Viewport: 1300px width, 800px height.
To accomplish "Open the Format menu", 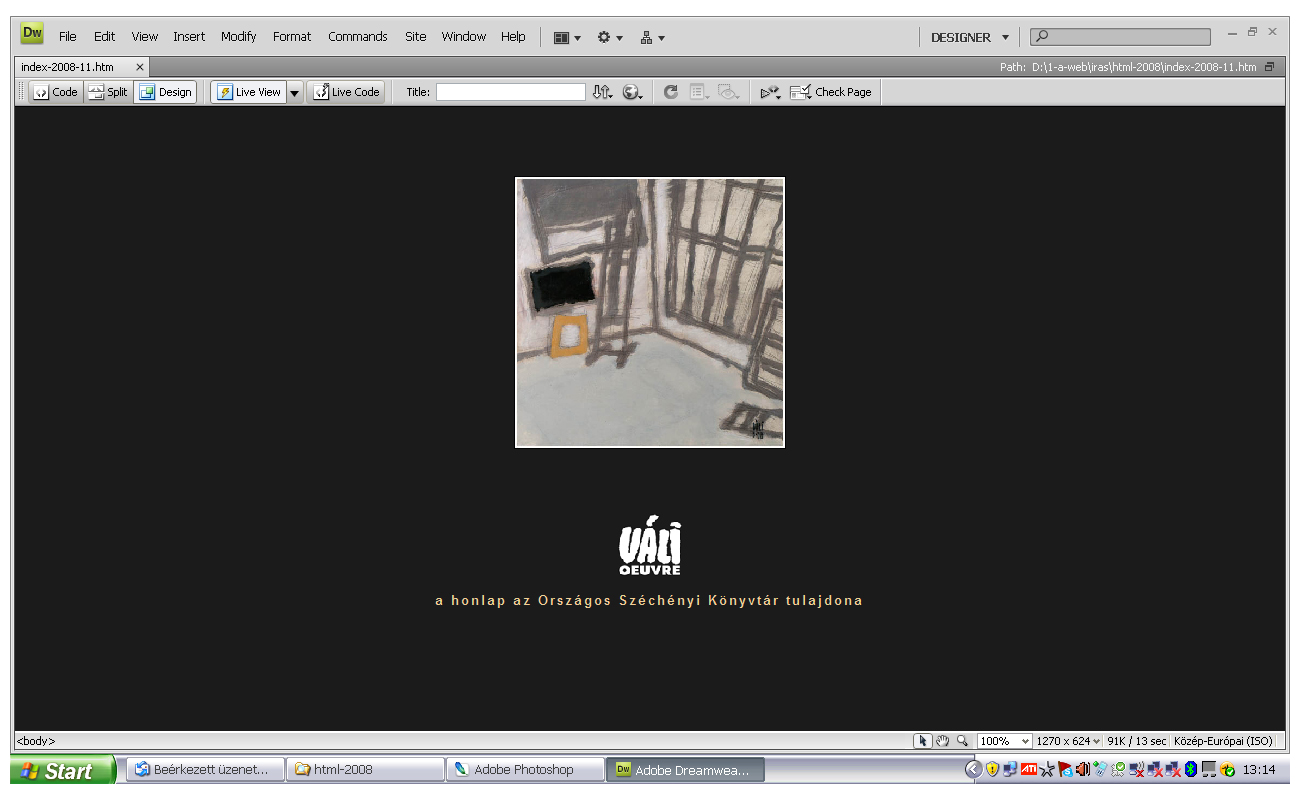I will (292, 37).
